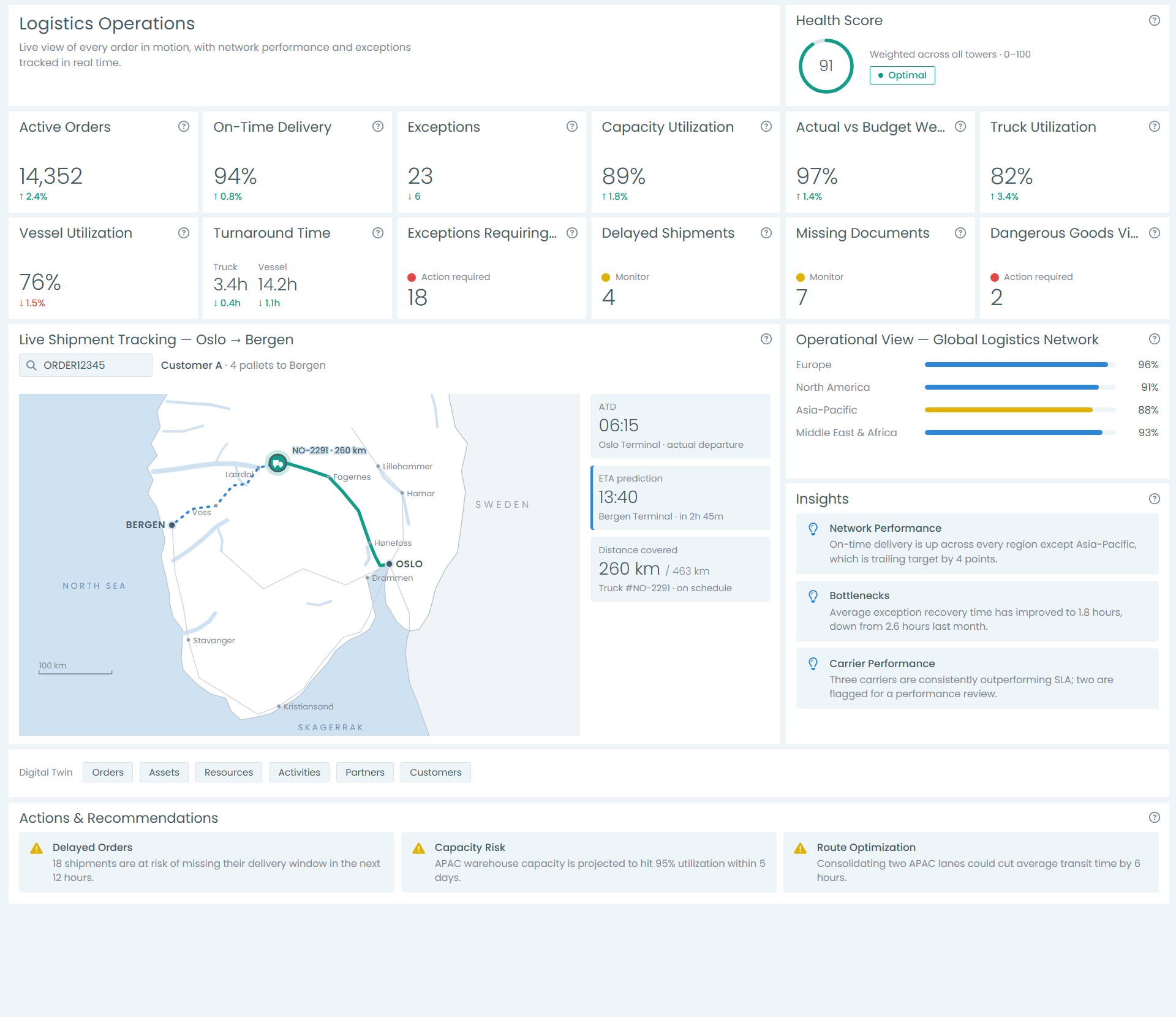The image size is (1176, 1017).
Task: Click the Optimal status badge
Action: [902, 75]
